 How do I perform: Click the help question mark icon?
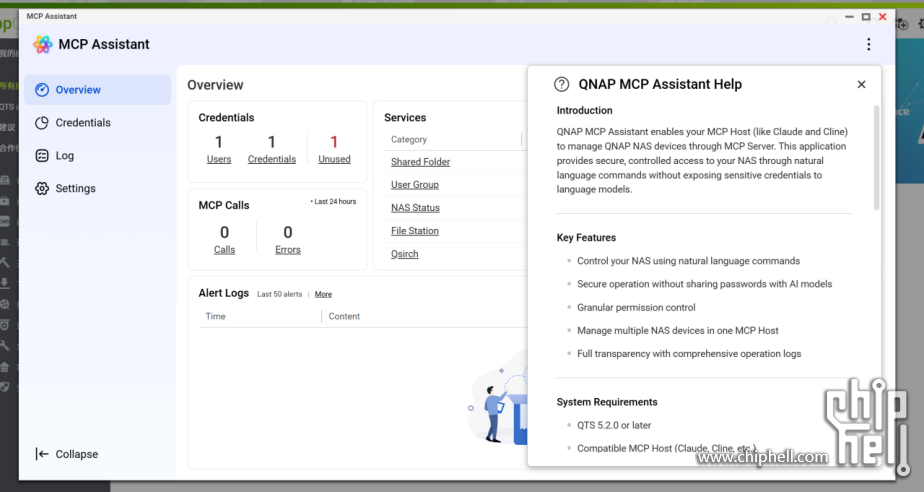(562, 84)
